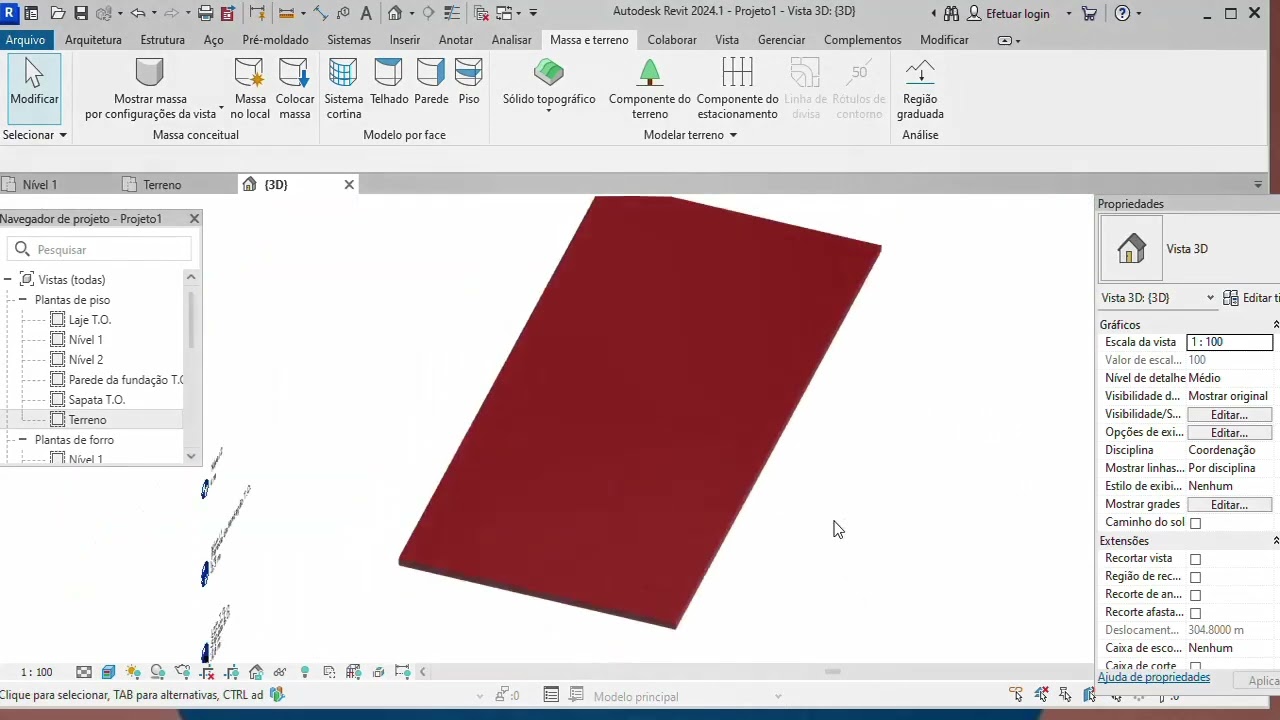Click Mostrar massa por configurações da vista

pos(151,88)
